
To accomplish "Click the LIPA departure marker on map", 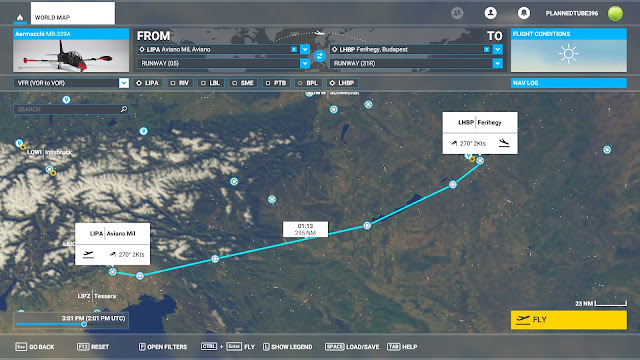I will (x=113, y=271).
